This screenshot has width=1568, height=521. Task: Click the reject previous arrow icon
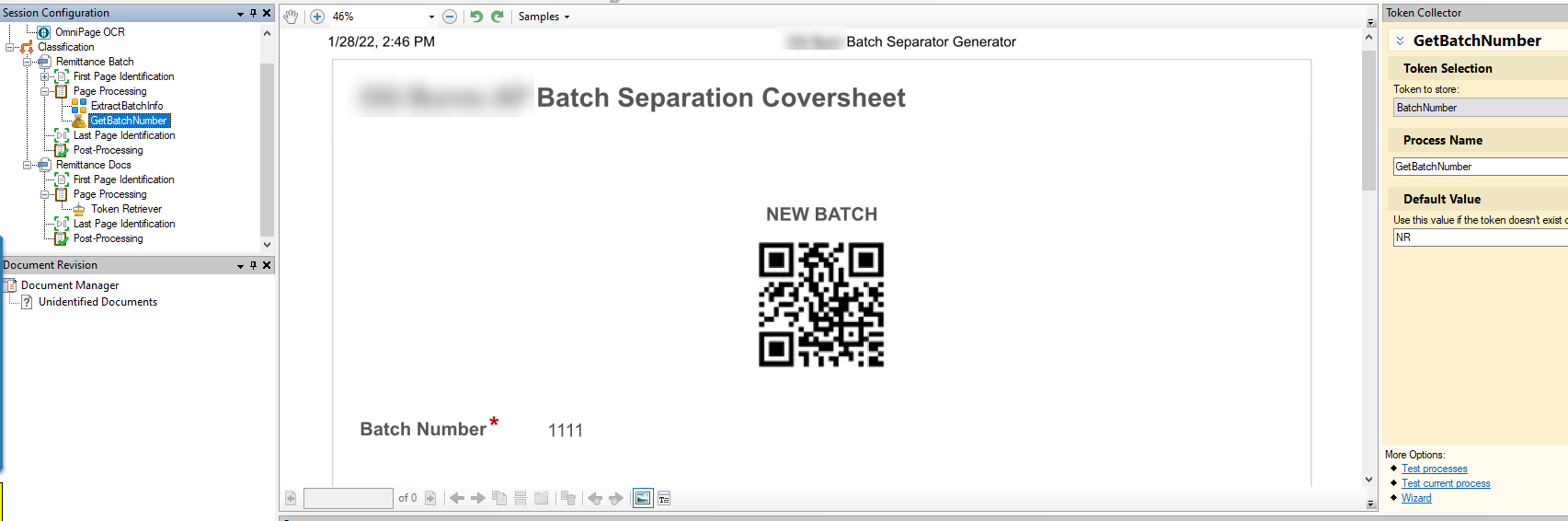[x=595, y=498]
